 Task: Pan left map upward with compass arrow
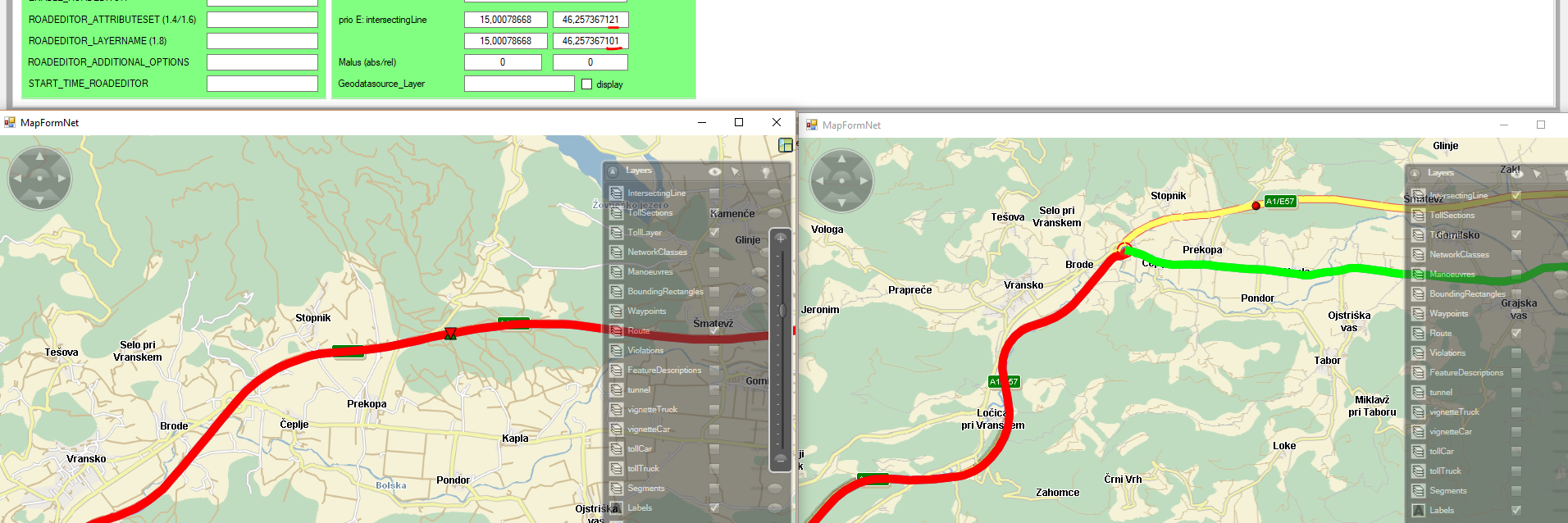39,156
